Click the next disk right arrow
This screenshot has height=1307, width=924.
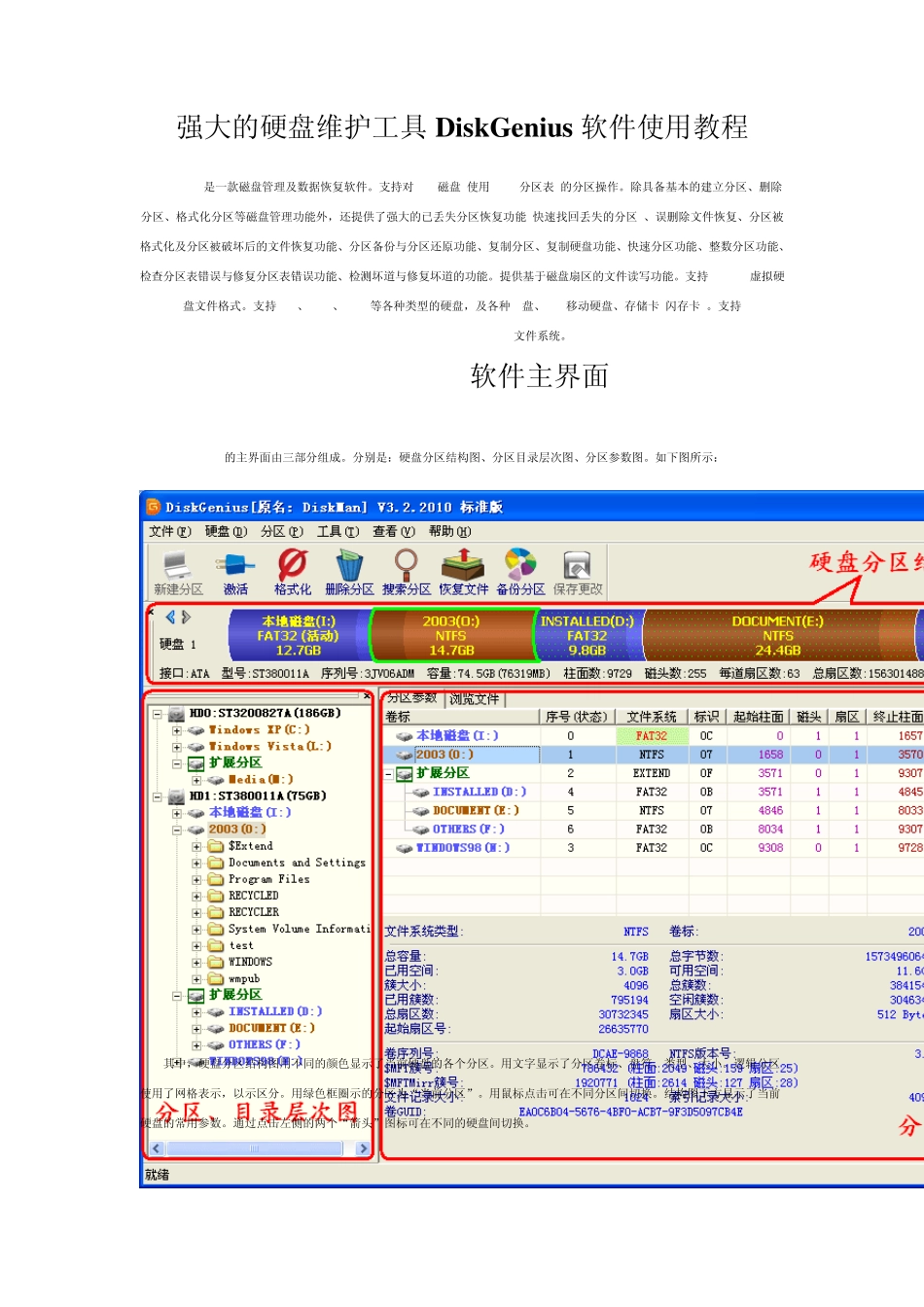(186, 617)
